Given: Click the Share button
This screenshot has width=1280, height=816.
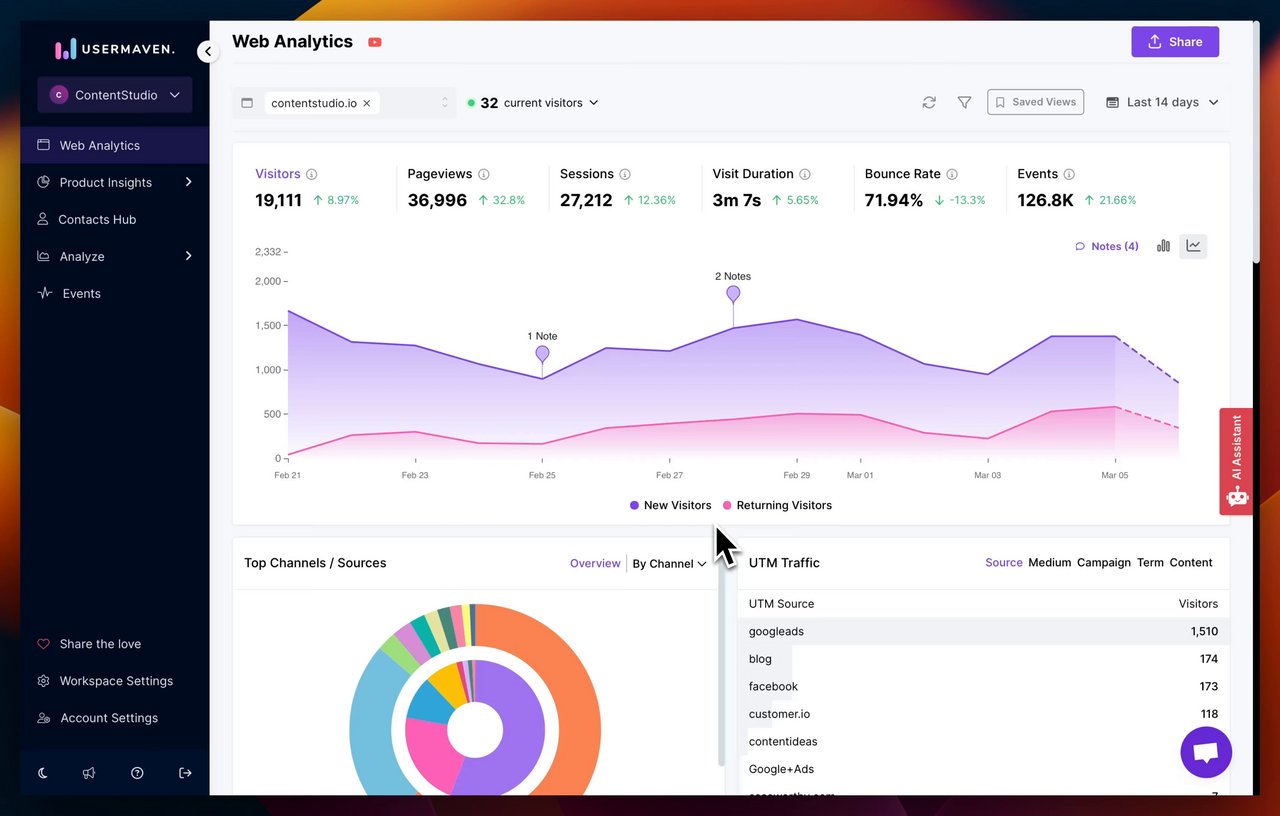Looking at the screenshot, I should [x=1175, y=42].
